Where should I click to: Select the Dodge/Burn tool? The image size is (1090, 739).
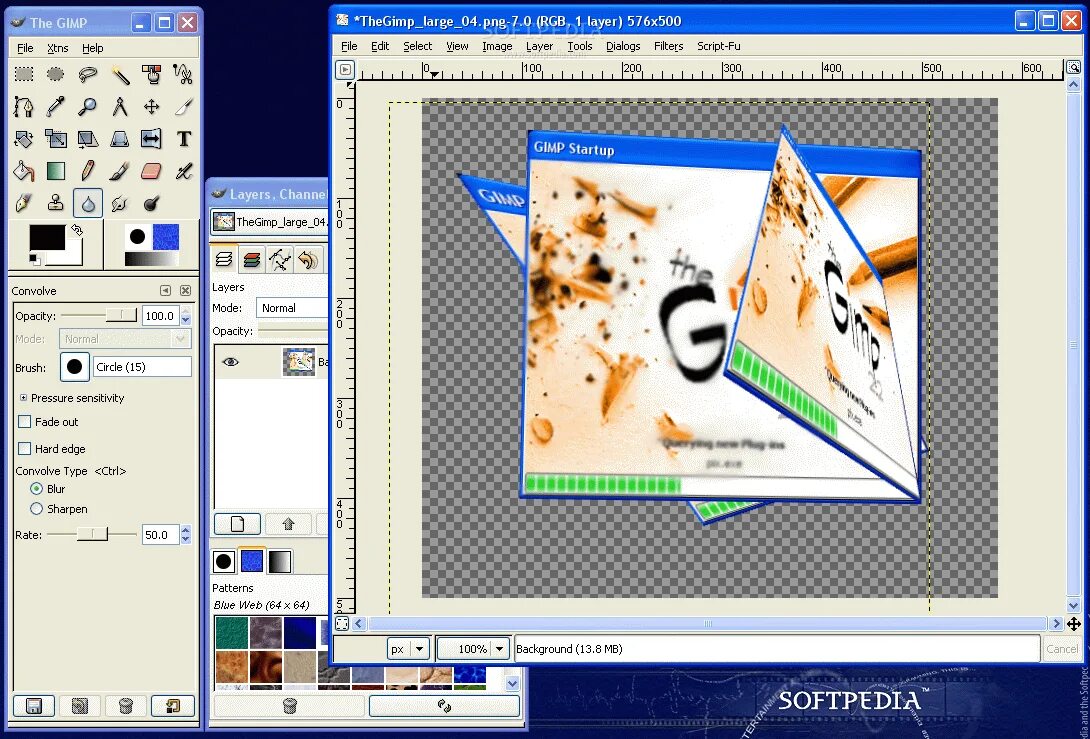click(152, 203)
